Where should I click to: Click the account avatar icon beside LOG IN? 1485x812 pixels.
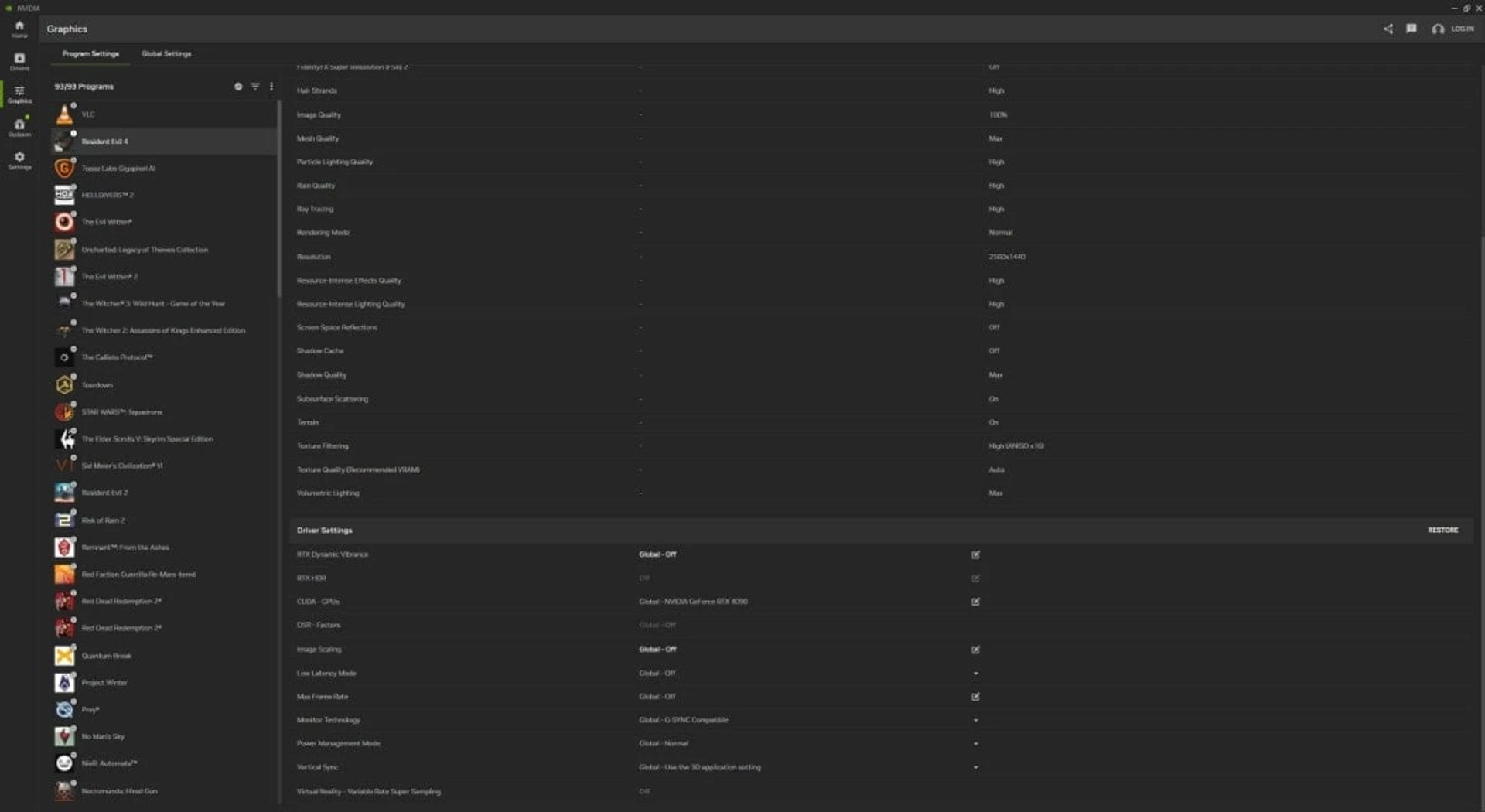(x=1437, y=29)
